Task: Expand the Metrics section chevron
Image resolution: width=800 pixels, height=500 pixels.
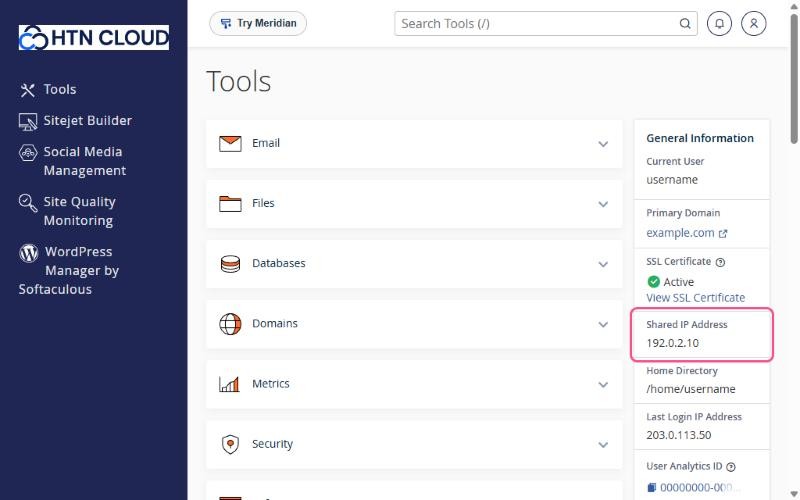Action: point(603,385)
